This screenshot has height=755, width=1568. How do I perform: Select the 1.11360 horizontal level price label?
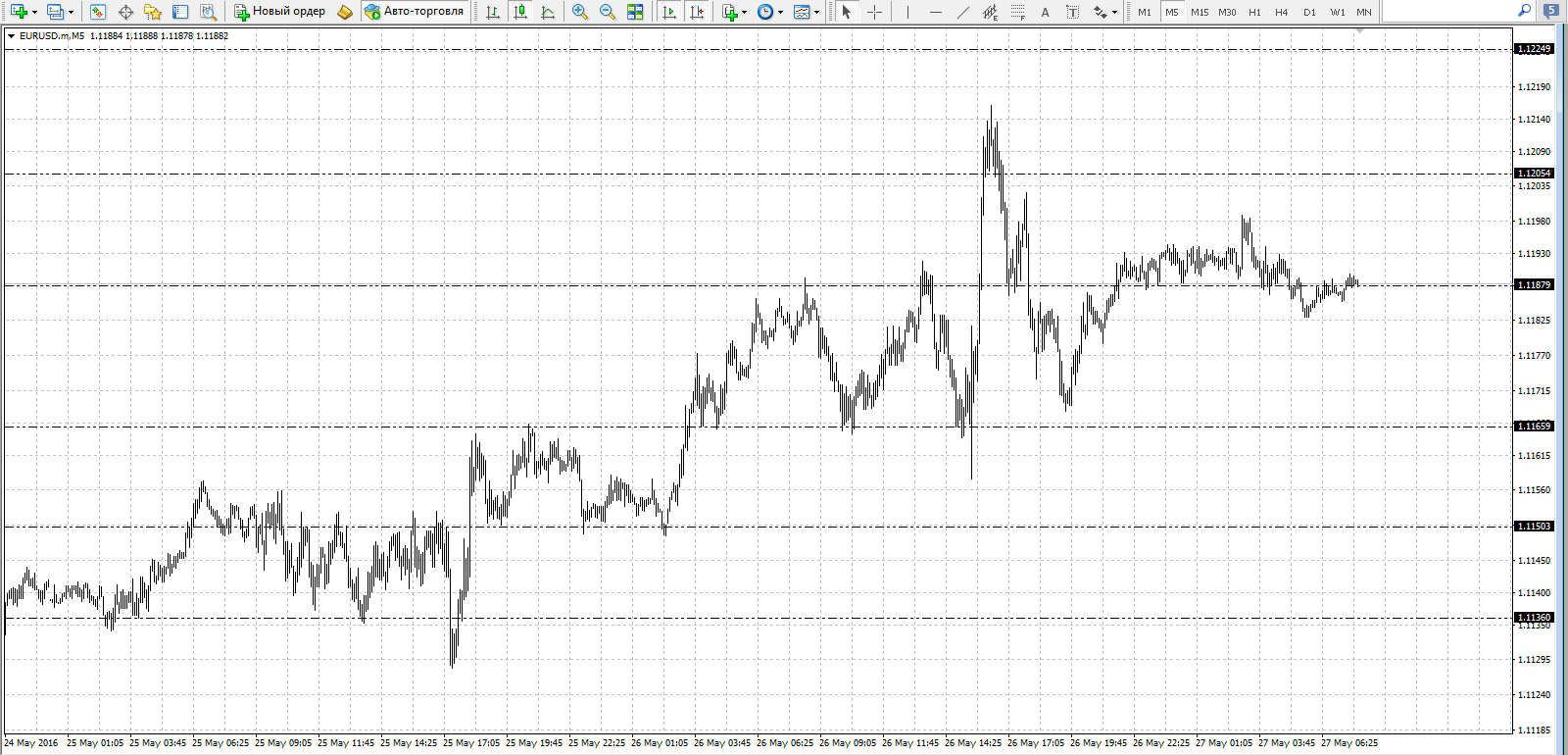[x=1535, y=618]
